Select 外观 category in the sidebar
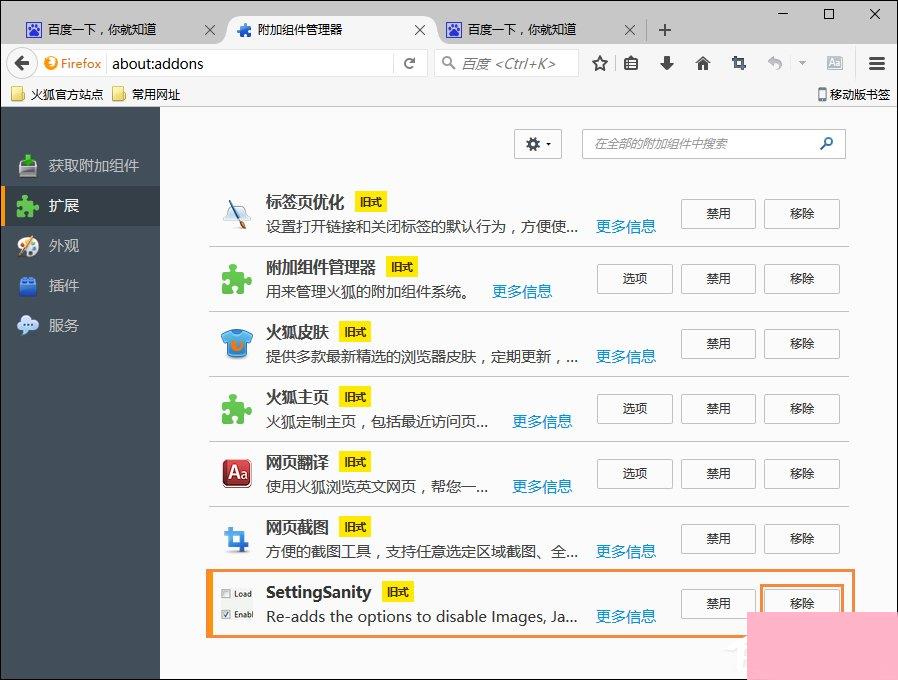Image resolution: width=898 pixels, height=680 pixels. click(80, 246)
